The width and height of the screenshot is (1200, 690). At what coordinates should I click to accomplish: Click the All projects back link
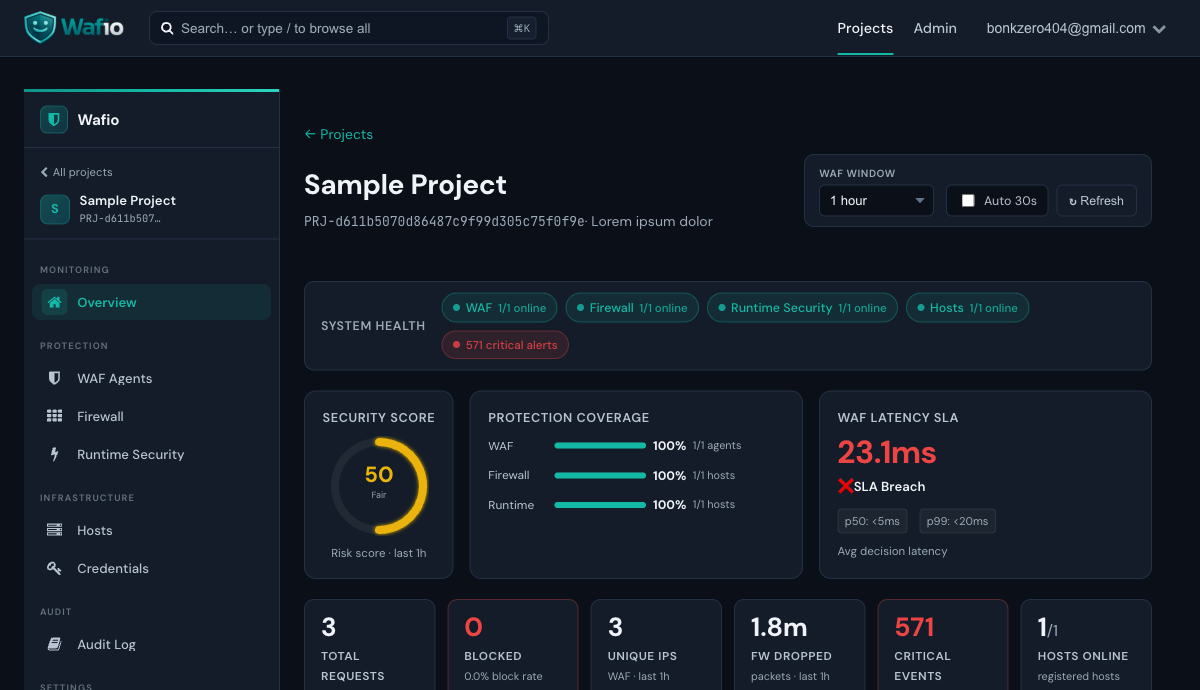pos(76,172)
